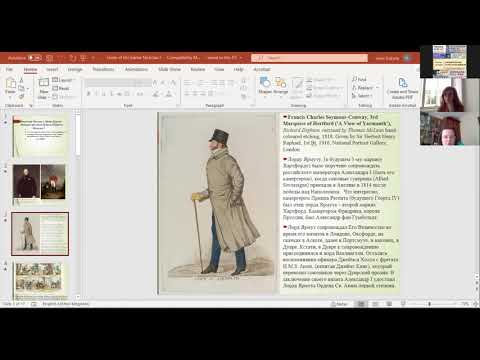The height and width of the screenshot is (360, 480).
Task: Open the File tab
Action: point(9,69)
